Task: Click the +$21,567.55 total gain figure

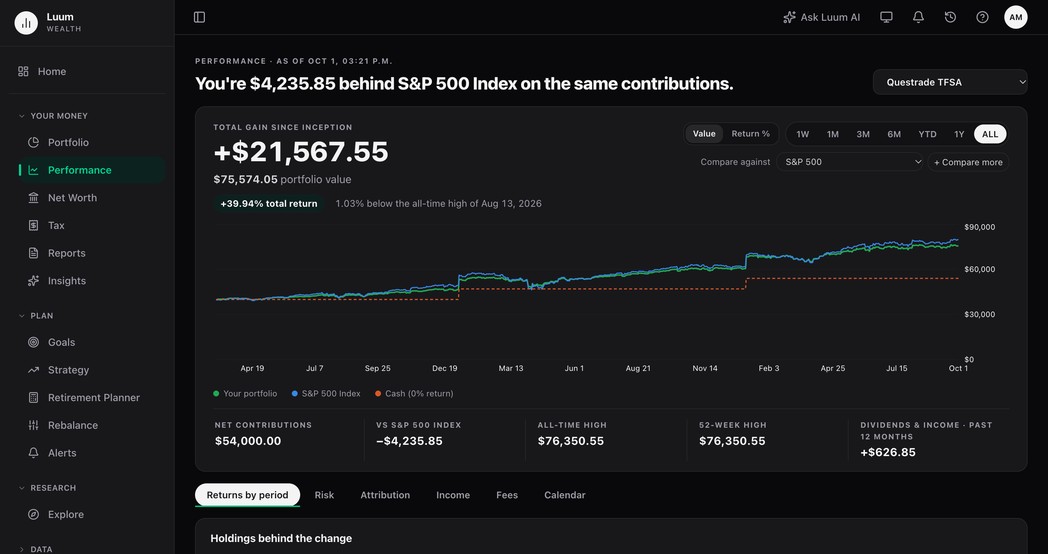Action: (x=301, y=152)
